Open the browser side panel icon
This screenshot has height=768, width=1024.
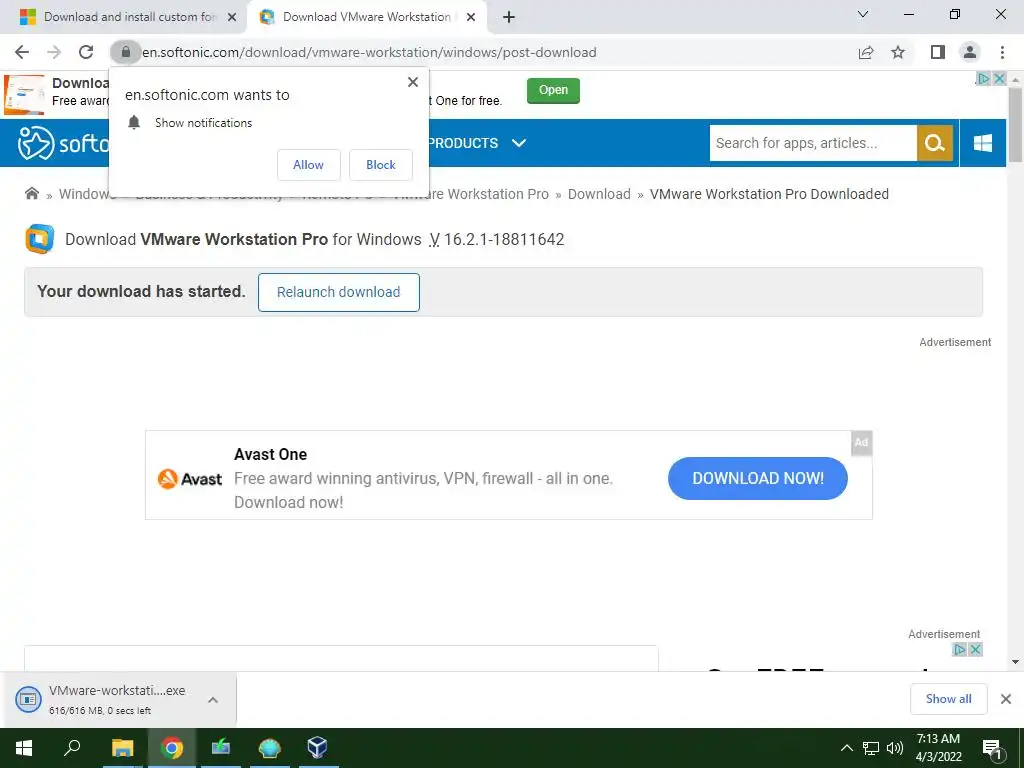938,52
